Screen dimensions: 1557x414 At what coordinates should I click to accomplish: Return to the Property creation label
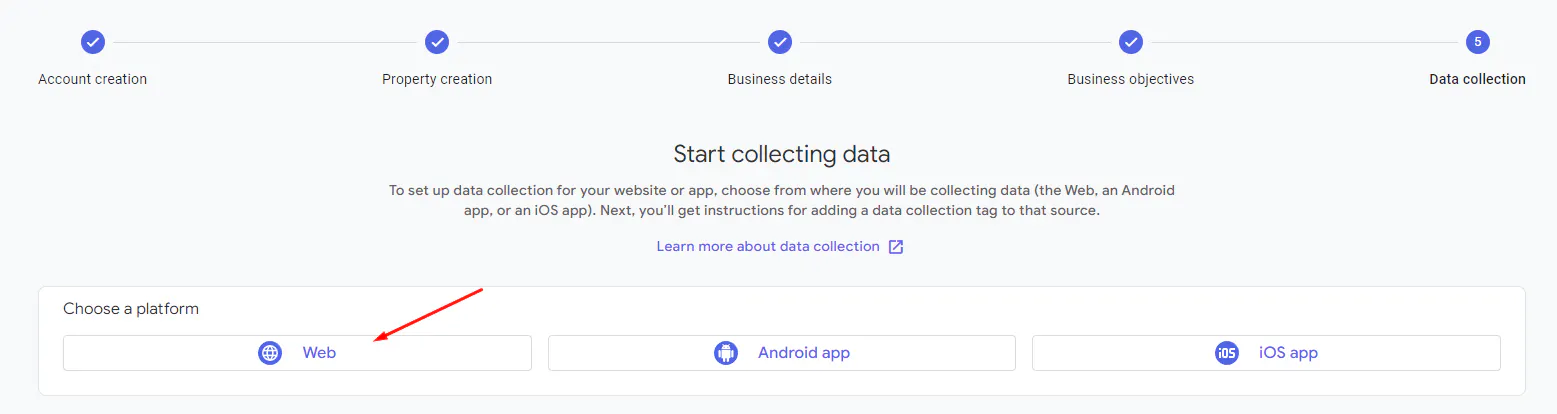[x=437, y=79]
